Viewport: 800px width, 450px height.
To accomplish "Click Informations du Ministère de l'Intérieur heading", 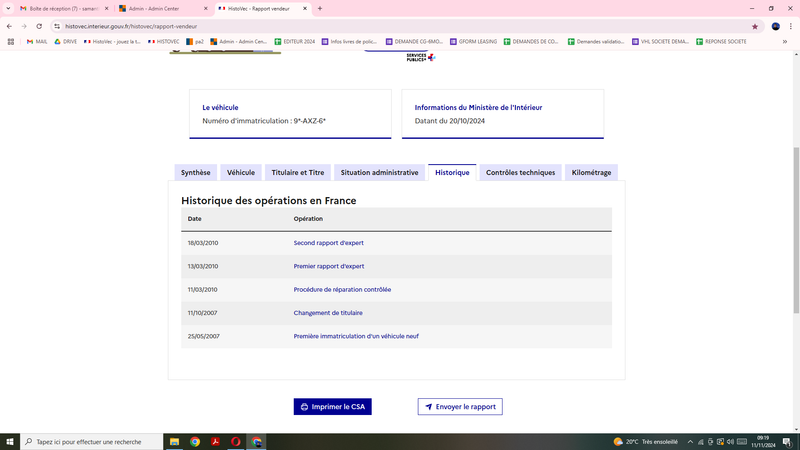I will 478,108.
